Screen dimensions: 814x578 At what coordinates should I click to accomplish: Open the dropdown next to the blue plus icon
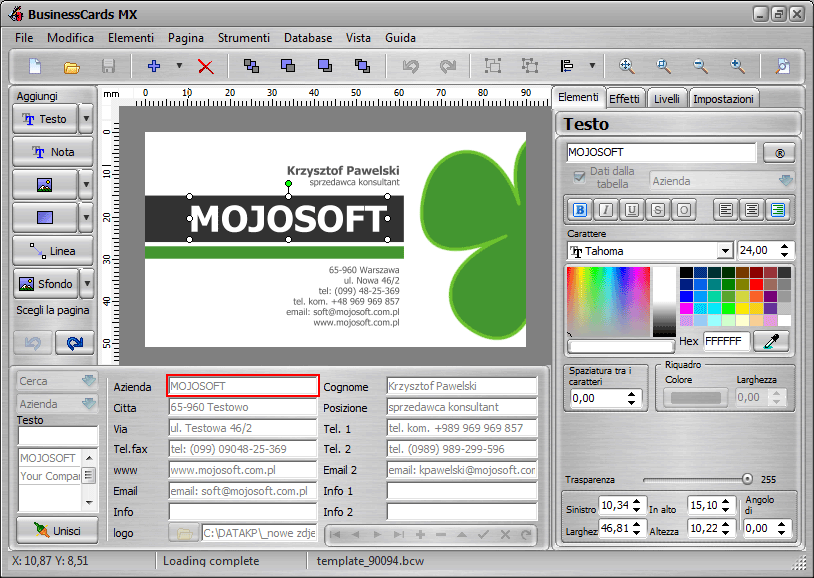(x=179, y=66)
